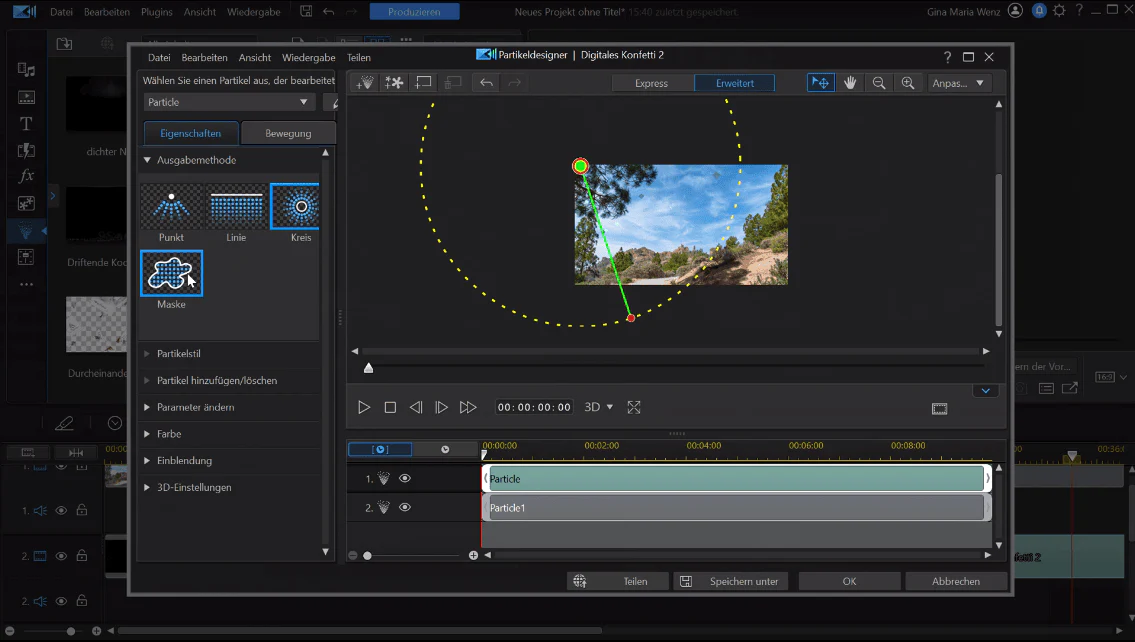The width and height of the screenshot is (1135, 642).
Task: Collapse the Ausgabemethode section
Action: coord(148,160)
